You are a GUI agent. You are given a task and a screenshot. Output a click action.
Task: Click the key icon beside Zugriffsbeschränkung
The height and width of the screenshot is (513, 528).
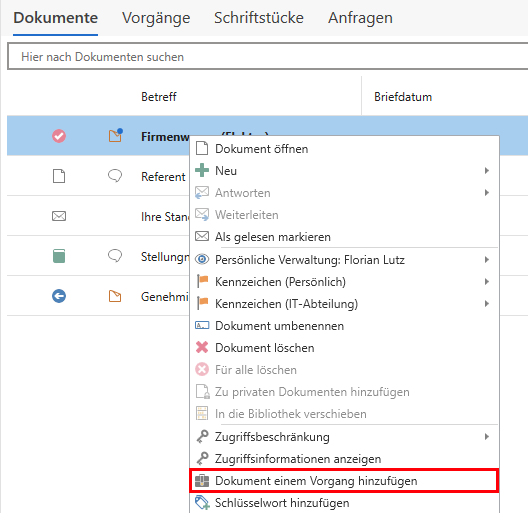[x=202, y=437]
